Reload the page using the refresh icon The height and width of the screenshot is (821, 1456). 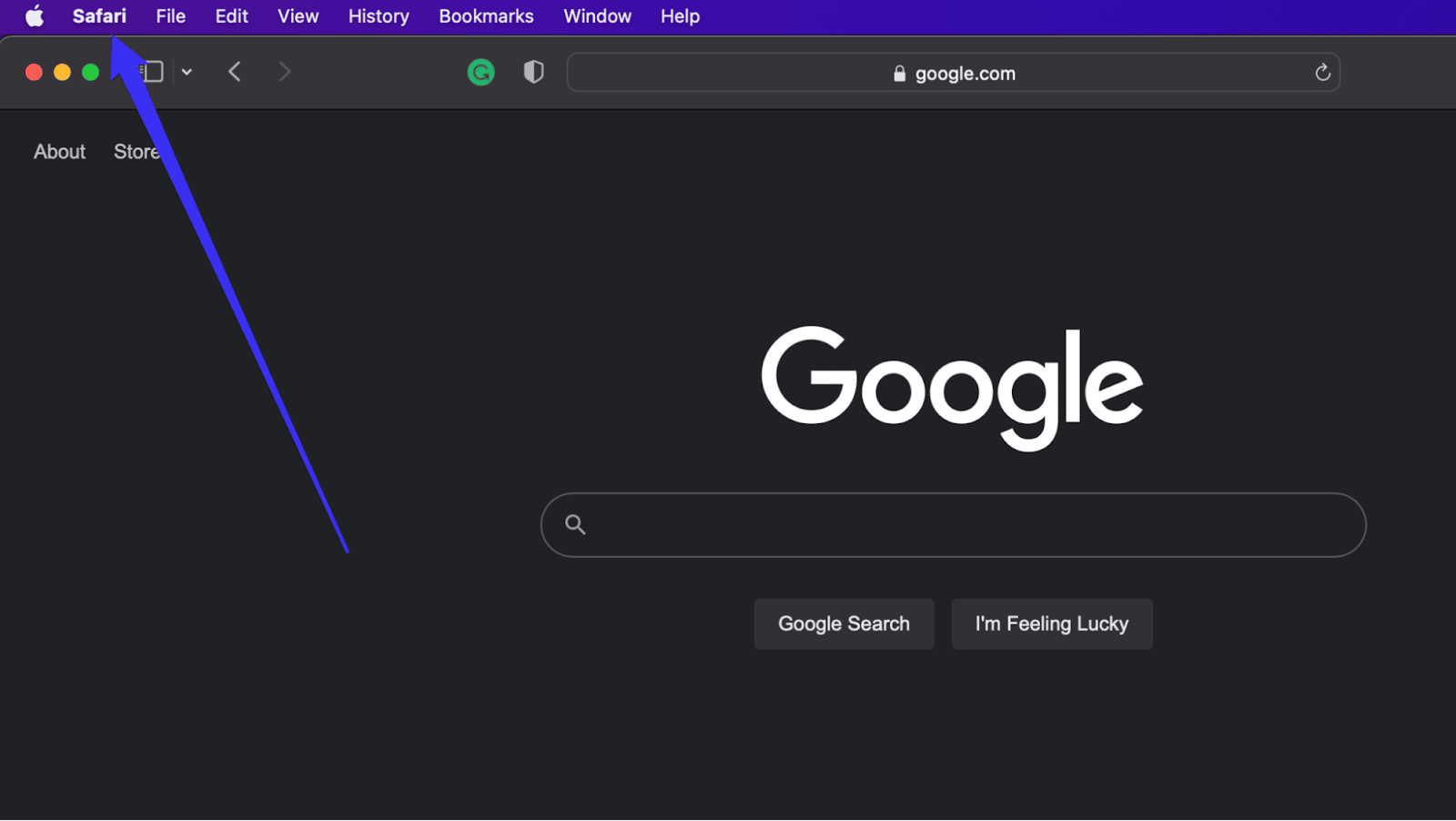pyautogui.click(x=1322, y=73)
